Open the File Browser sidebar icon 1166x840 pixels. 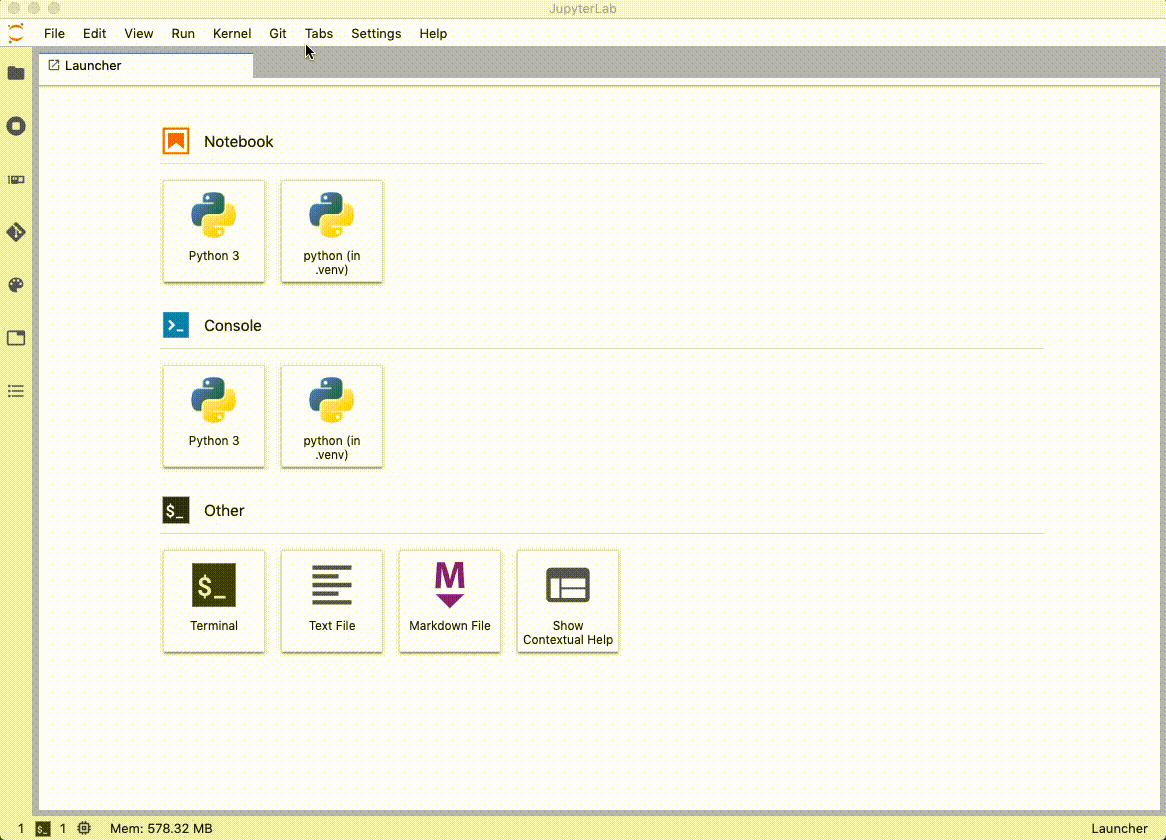pyautogui.click(x=16, y=73)
